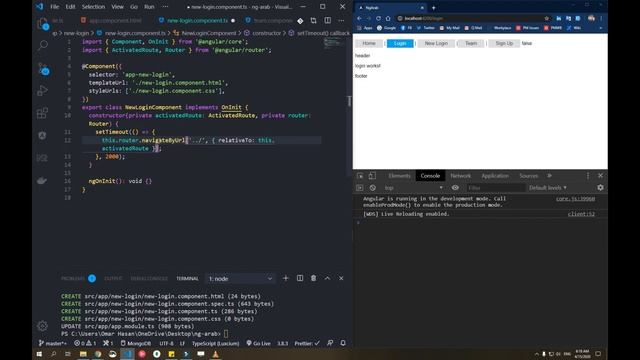Click the New Login button on web page
This screenshot has height=360, width=640.
point(436,43)
